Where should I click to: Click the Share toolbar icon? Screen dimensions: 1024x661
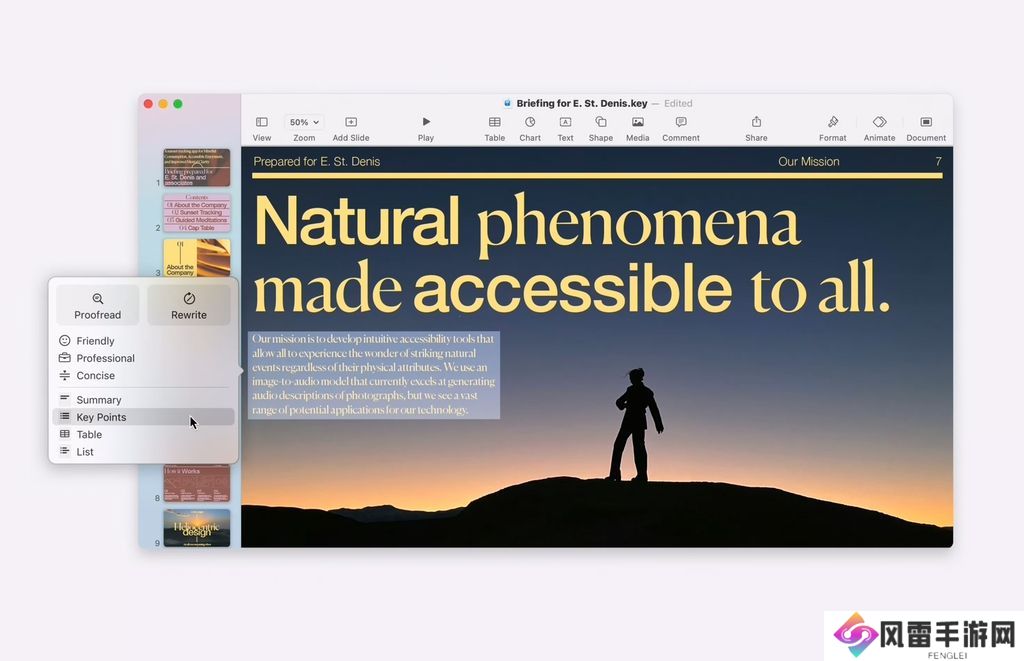tap(757, 122)
